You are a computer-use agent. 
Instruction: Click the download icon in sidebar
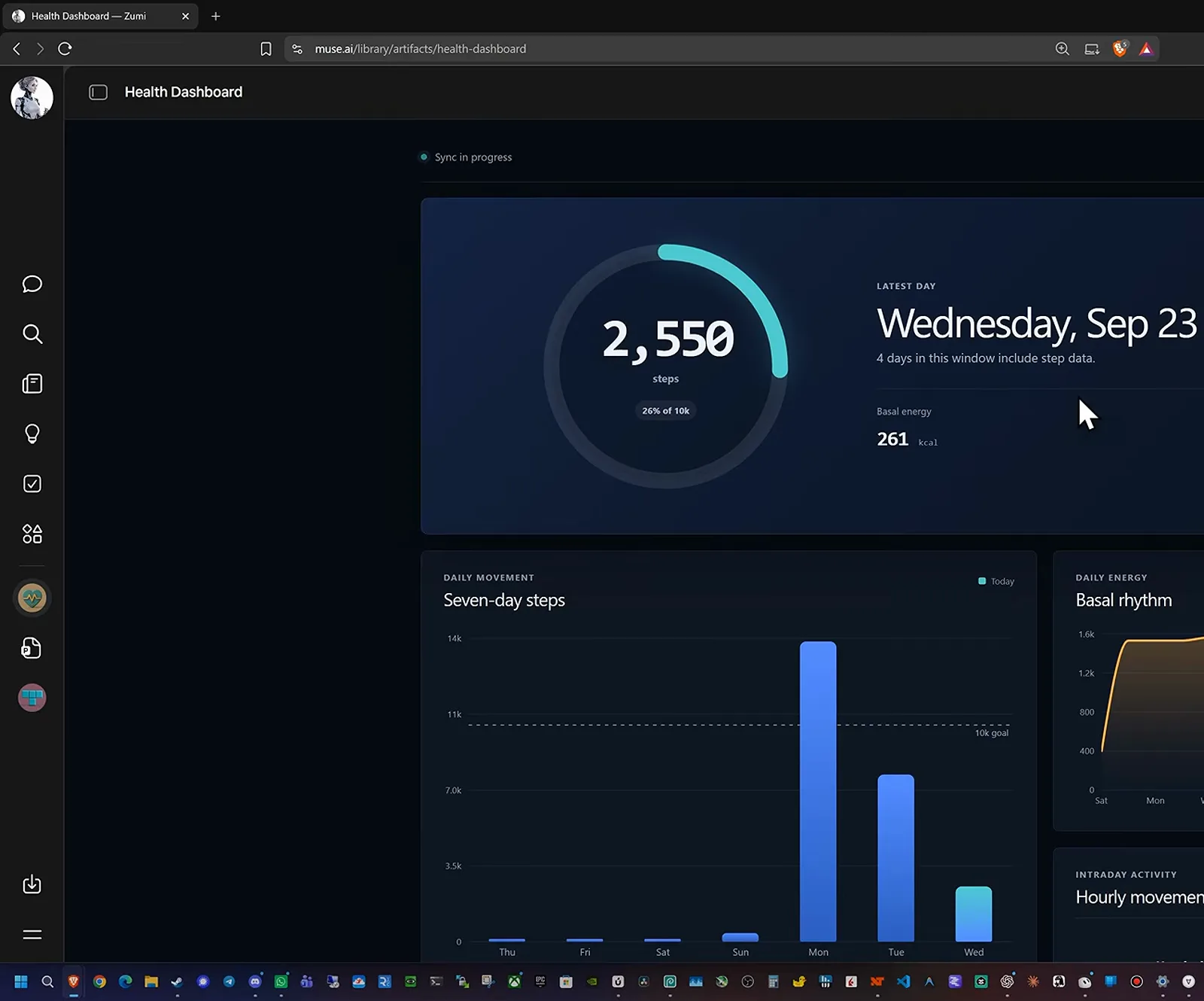[x=32, y=884]
